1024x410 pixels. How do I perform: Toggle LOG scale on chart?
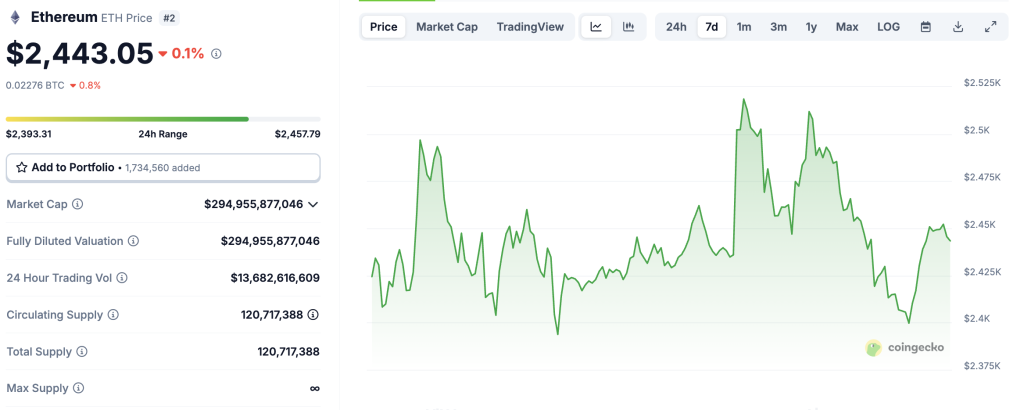click(x=888, y=27)
